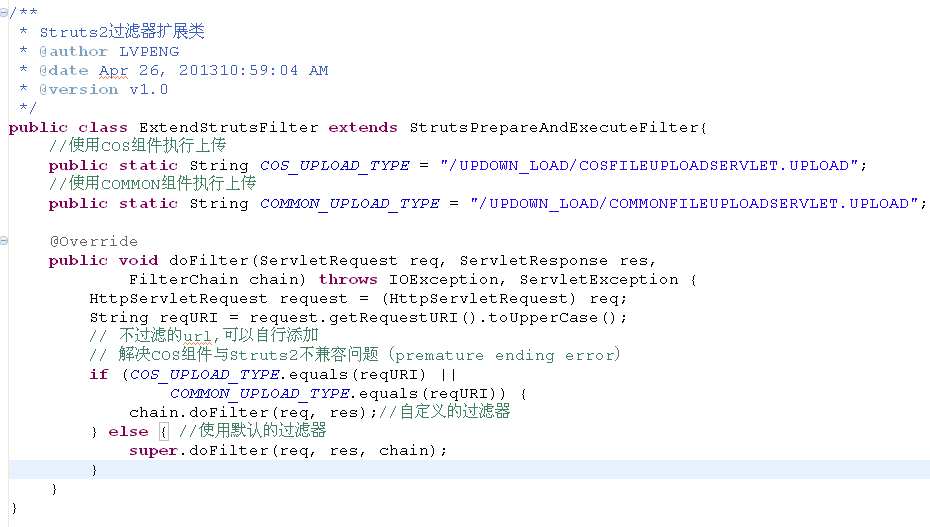Click the COMMON_UPLOAD_TYPE field declaration
This screenshot has height=527, width=930.
[x=349, y=203]
